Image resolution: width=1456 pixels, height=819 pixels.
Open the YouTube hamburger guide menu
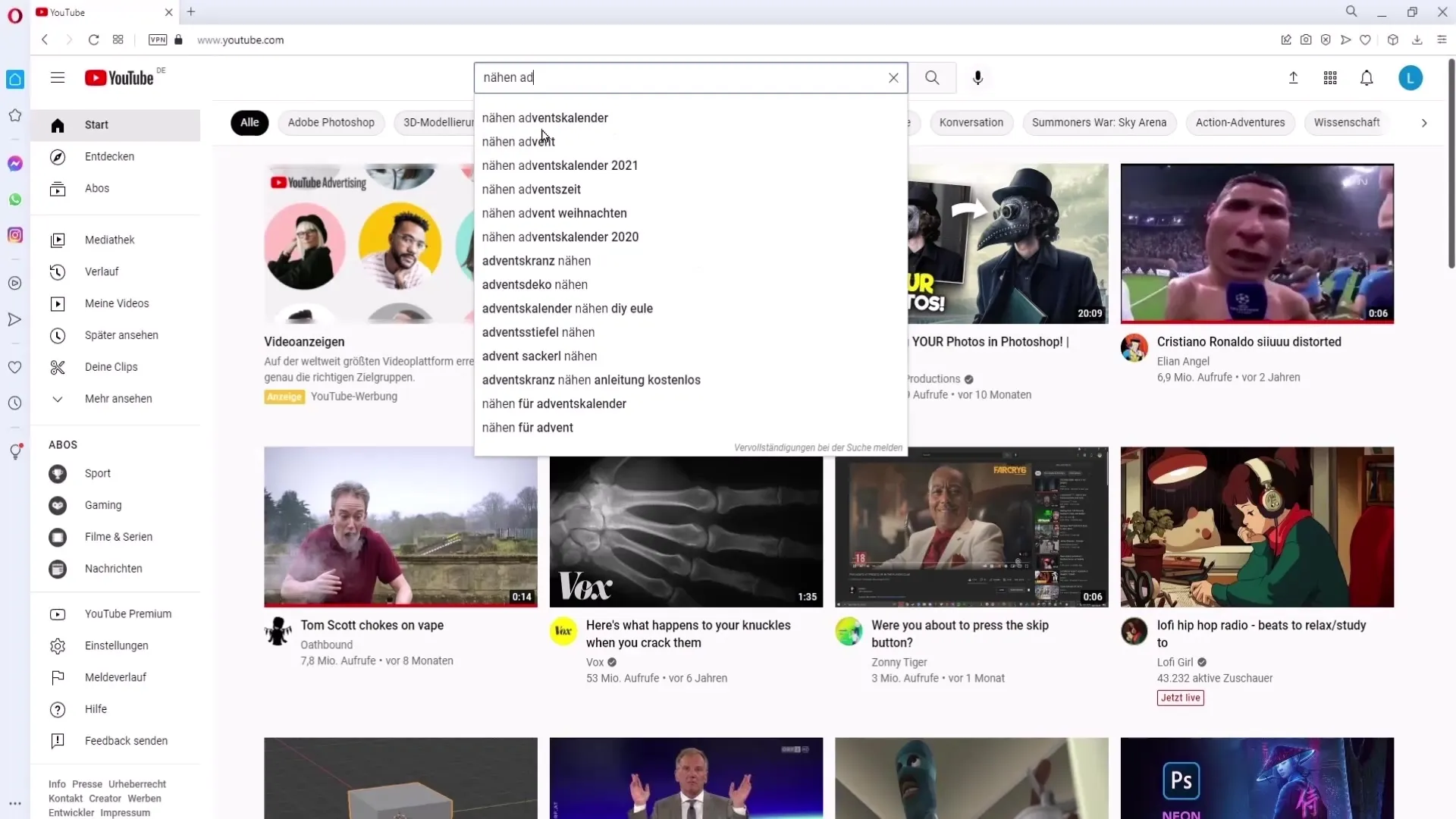click(x=58, y=77)
